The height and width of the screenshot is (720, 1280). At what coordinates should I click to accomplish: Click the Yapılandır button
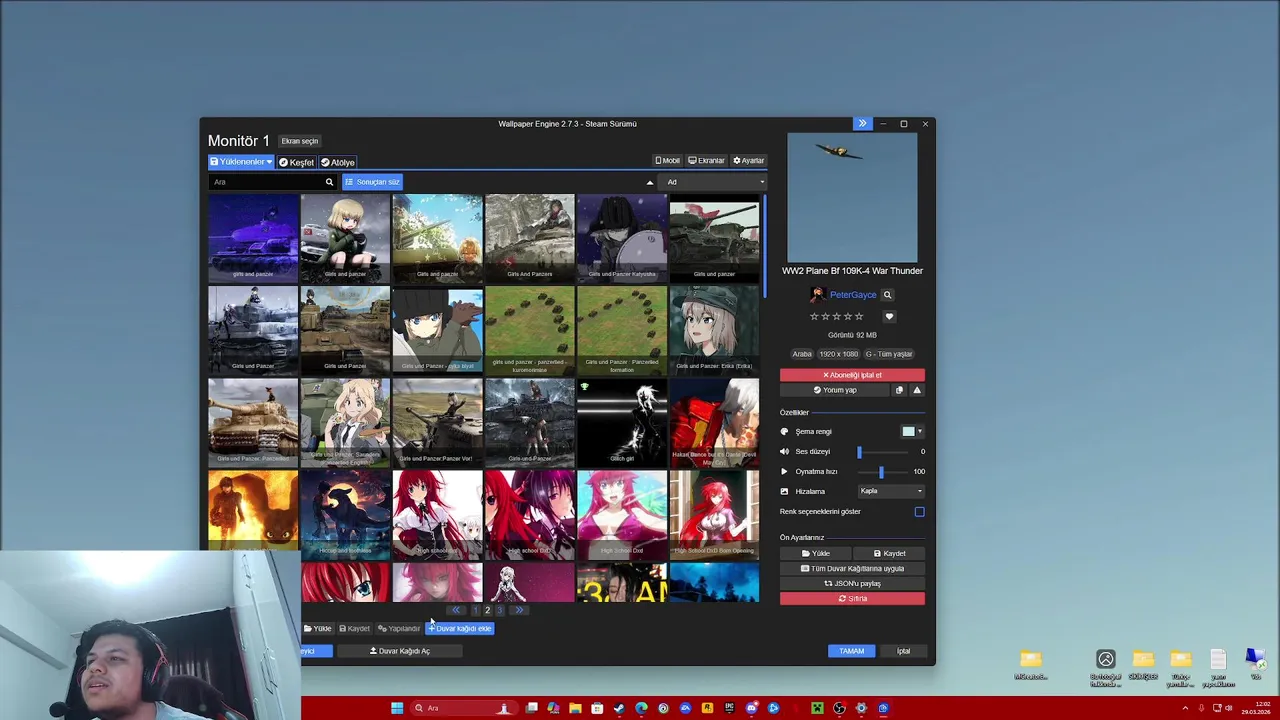[399, 629]
